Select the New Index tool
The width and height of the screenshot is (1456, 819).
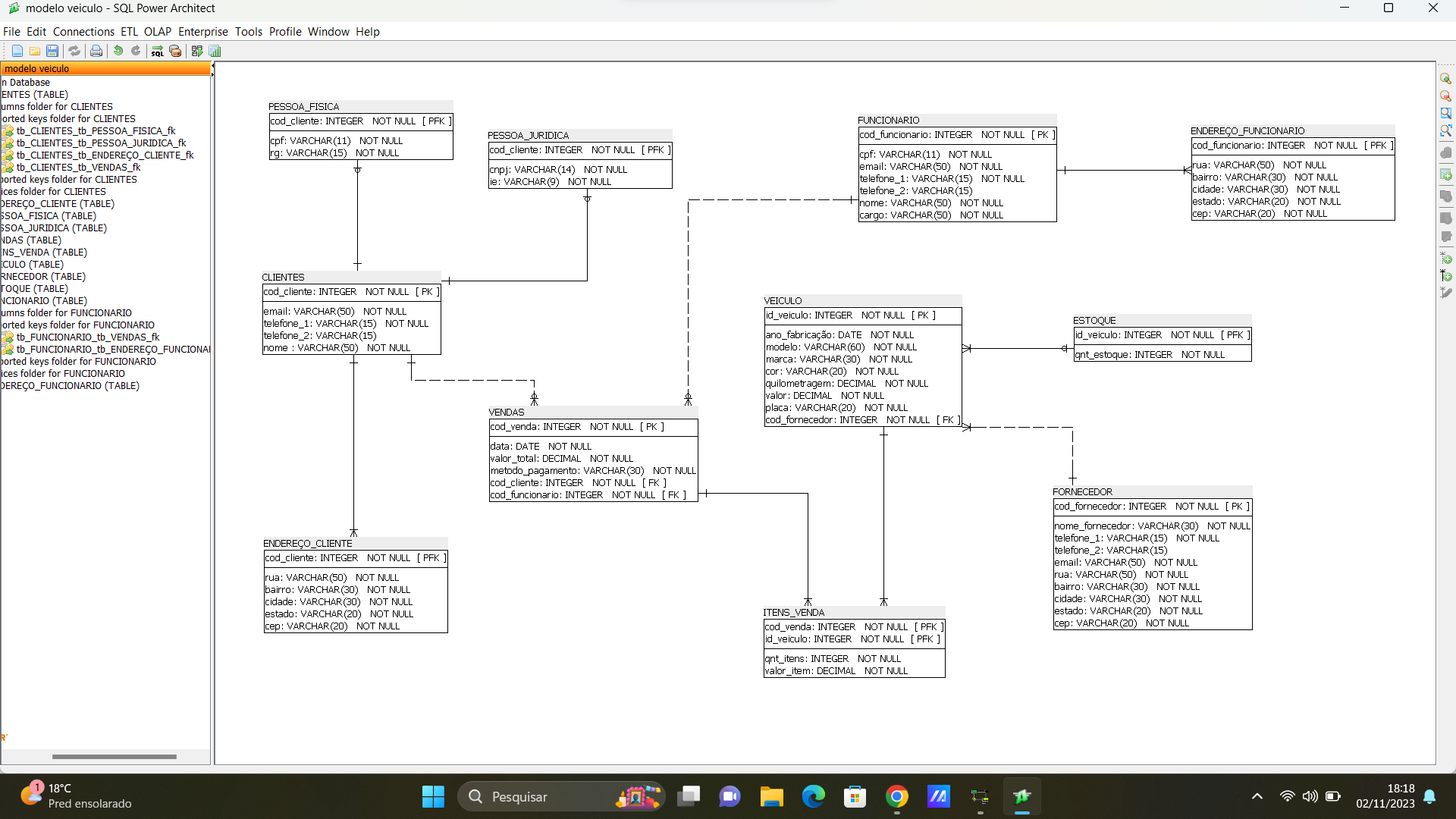pos(1446,218)
